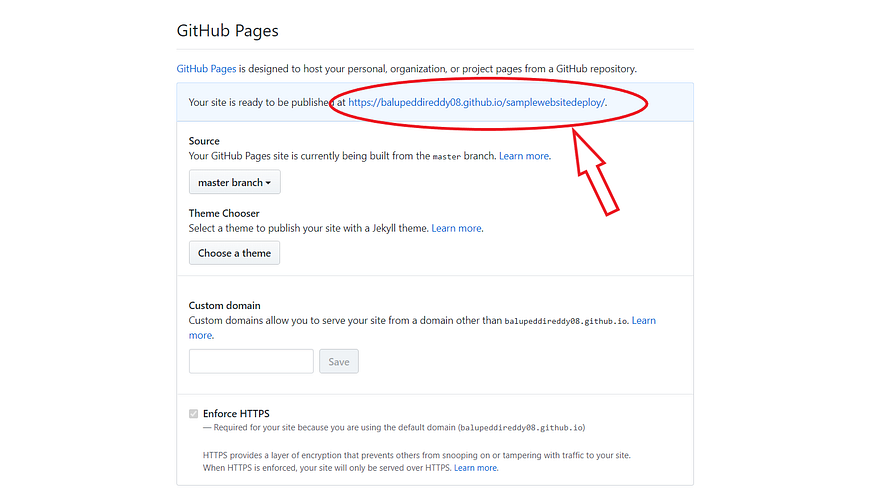Viewport: 875px width, 498px height.
Task: Click the 'balupeddireddy08.github.io' code text in Custom domain
Action: point(566,321)
